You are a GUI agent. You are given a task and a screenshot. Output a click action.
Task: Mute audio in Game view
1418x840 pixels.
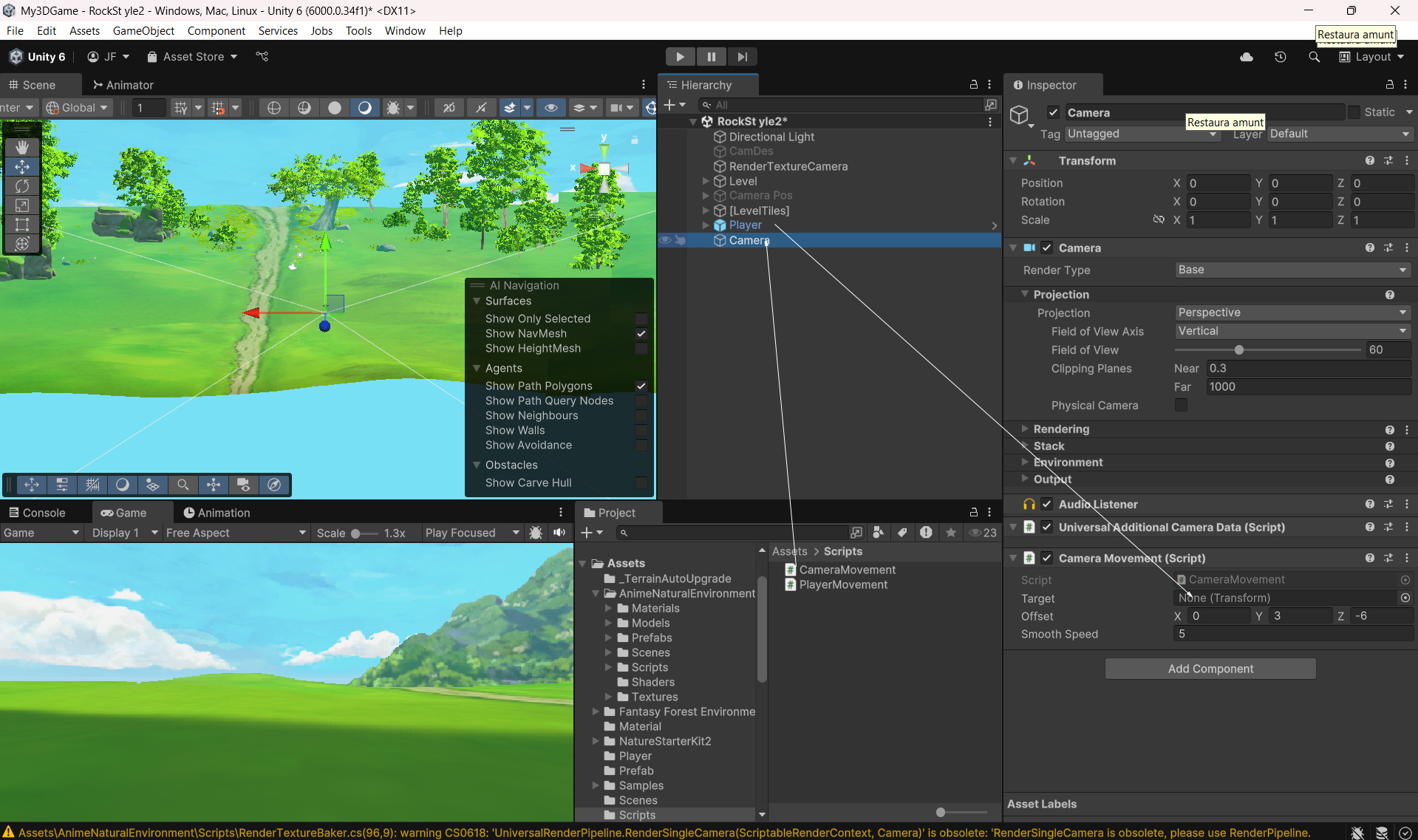coord(559,533)
